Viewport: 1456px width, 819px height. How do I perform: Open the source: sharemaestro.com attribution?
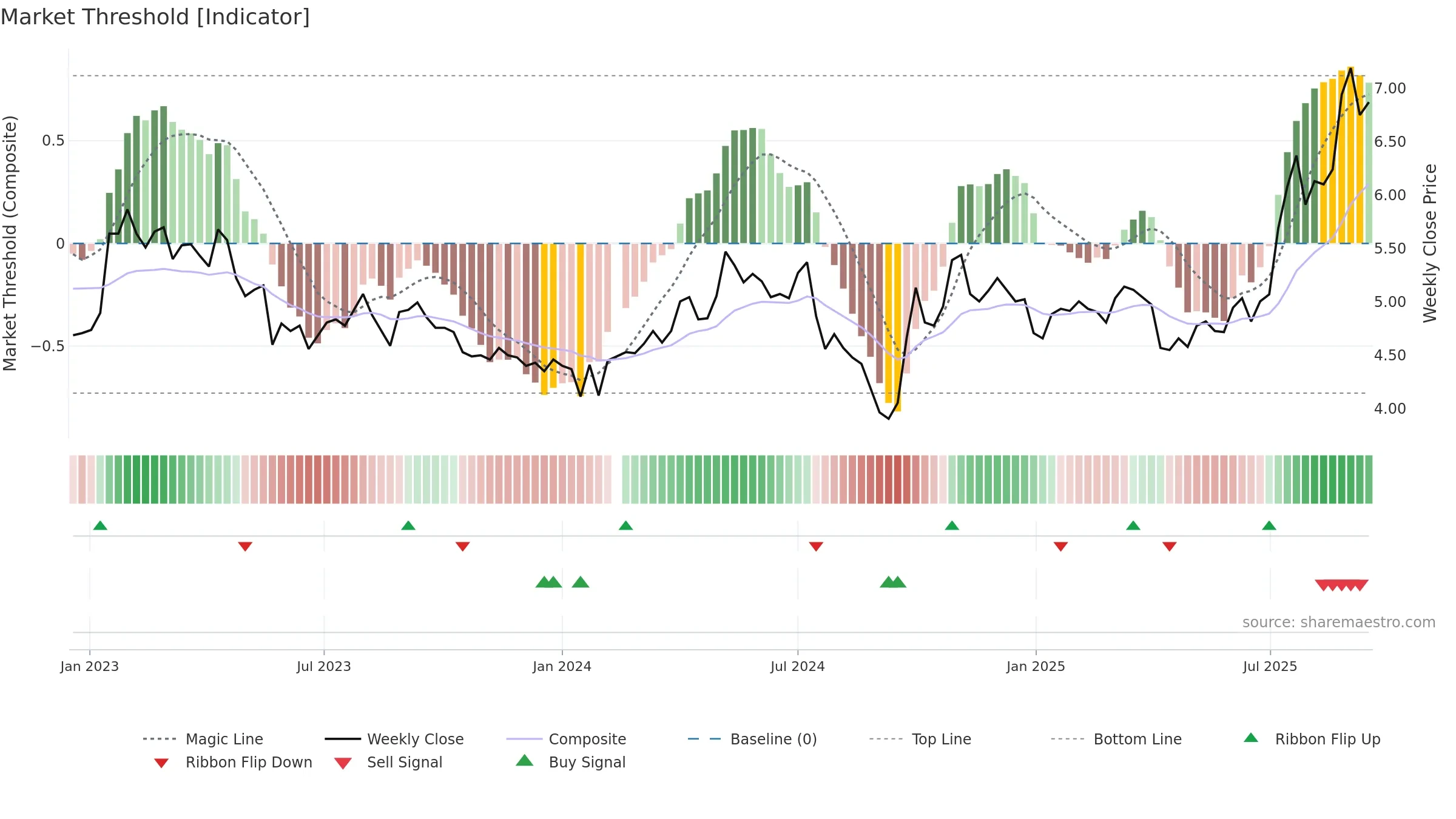(1339, 622)
